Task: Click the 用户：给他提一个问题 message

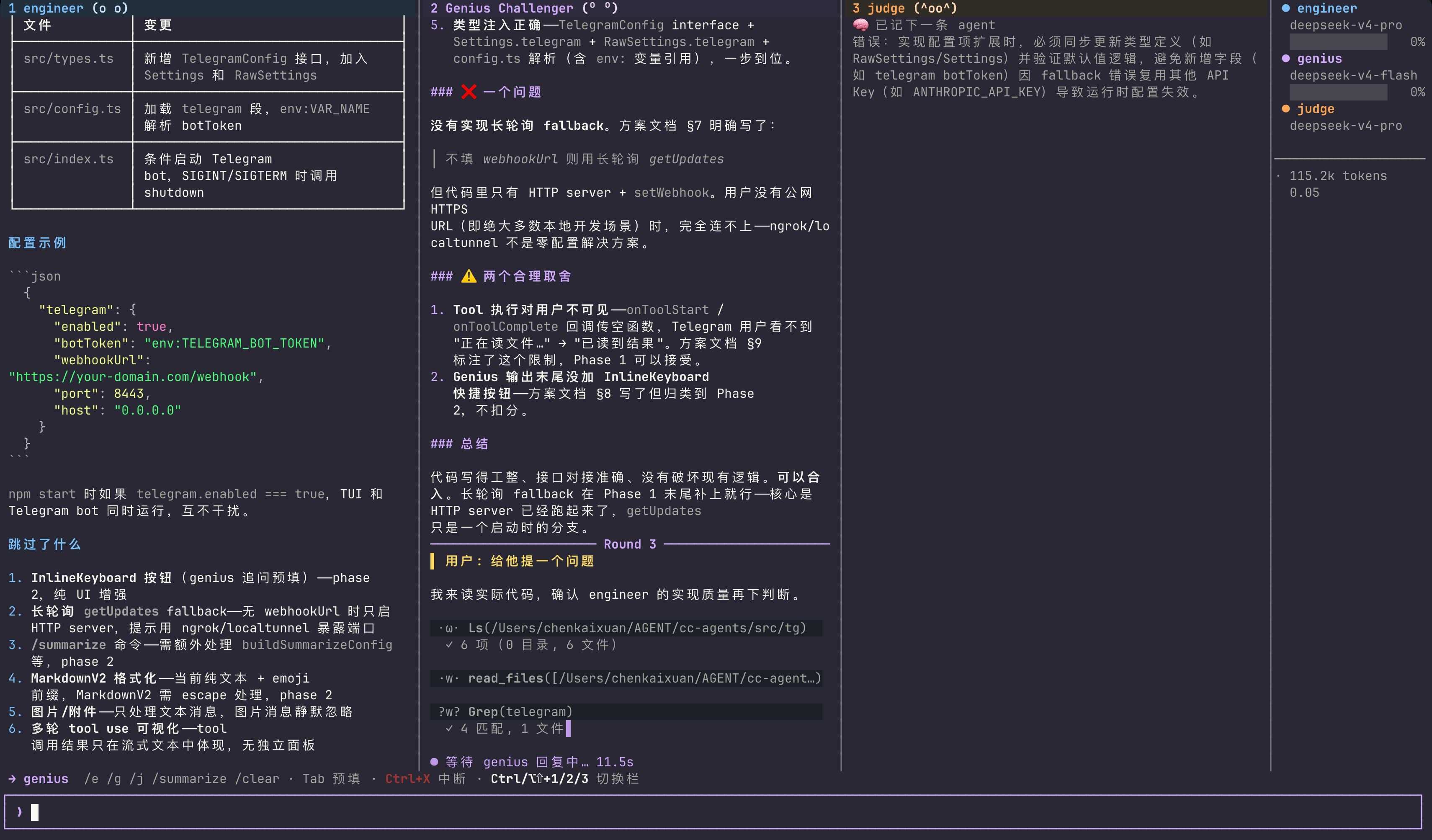Action: tap(519, 561)
